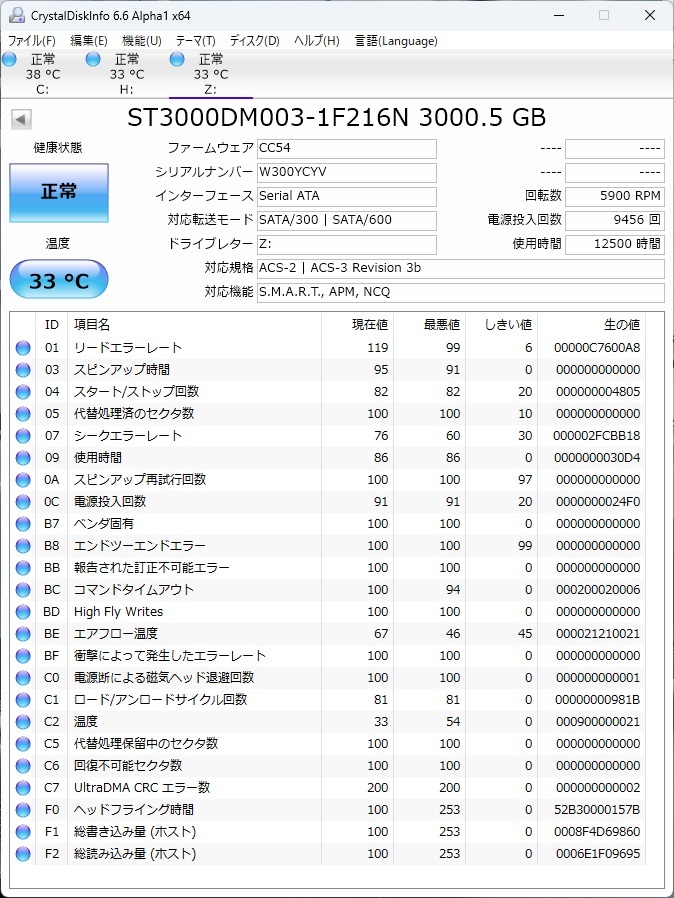Viewport: 674px width, 898px height.
Task: Click status orb for ID 09 使用時間 row
Action: (23, 458)
